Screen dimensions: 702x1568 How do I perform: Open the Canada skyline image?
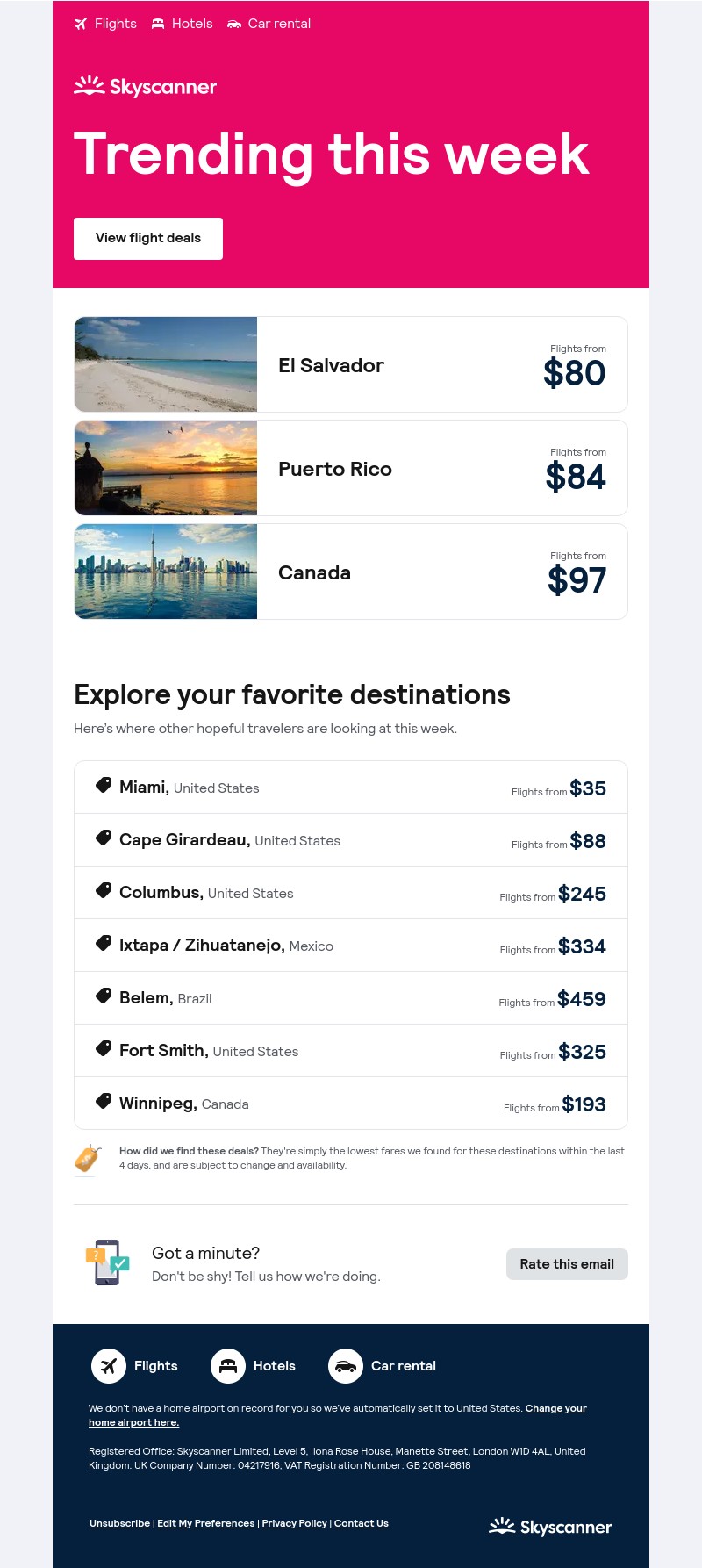[x=166, y=572]
